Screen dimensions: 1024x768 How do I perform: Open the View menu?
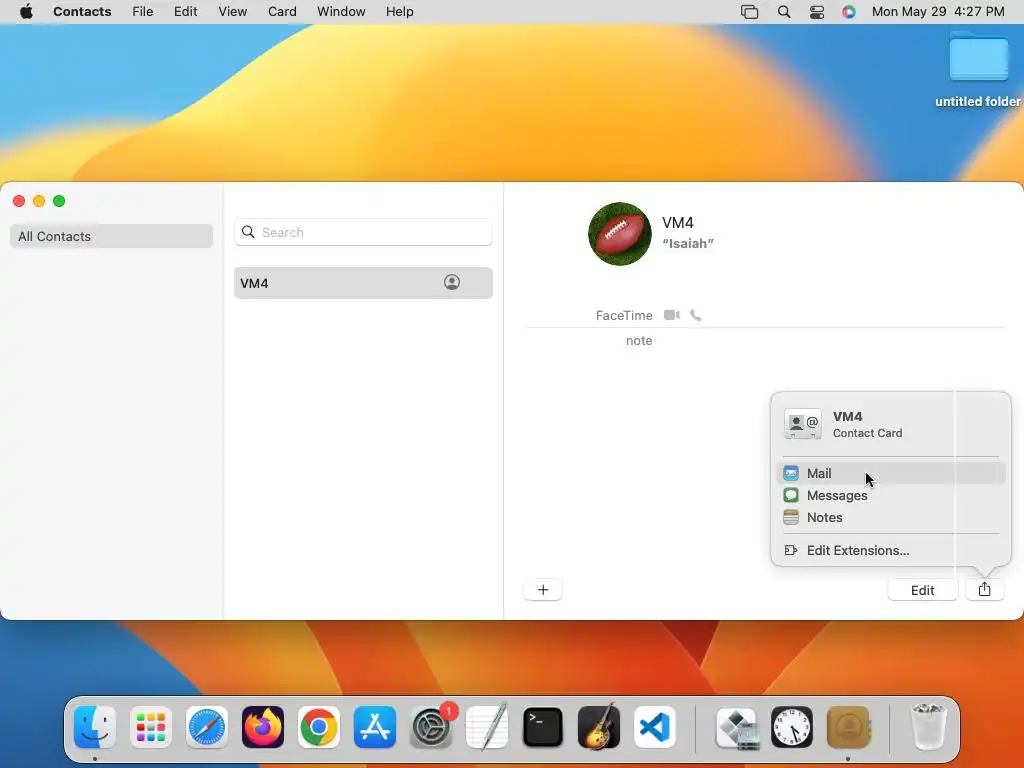(232, 12)
